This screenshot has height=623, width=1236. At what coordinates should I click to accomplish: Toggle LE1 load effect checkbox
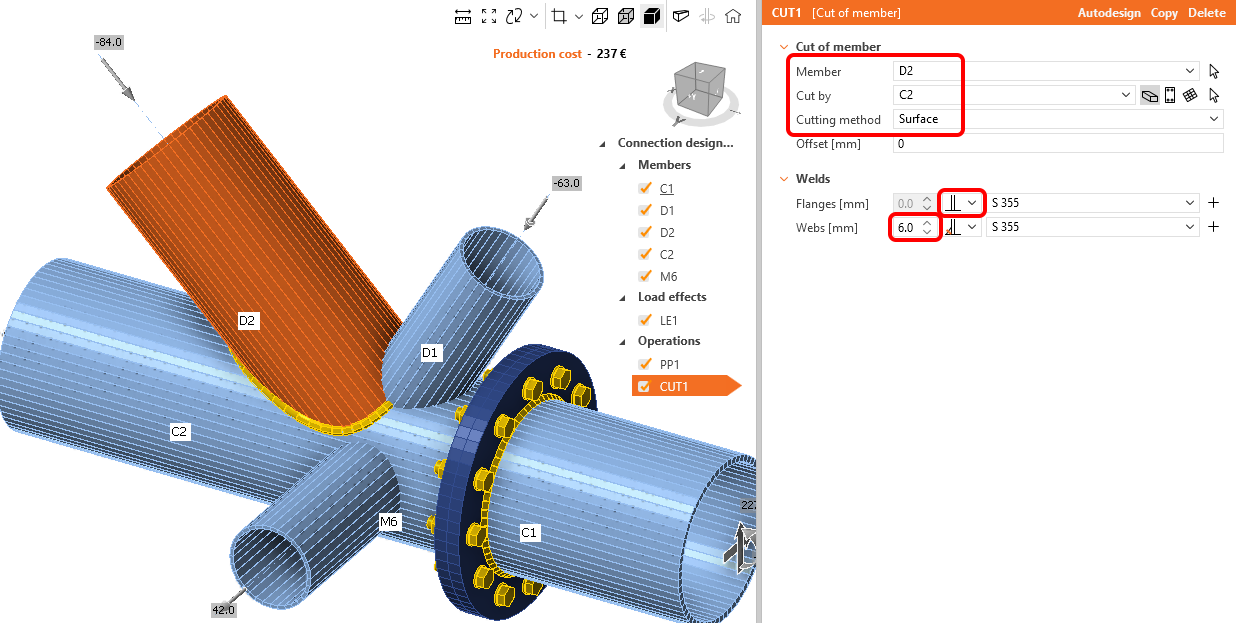click(645, 320)
